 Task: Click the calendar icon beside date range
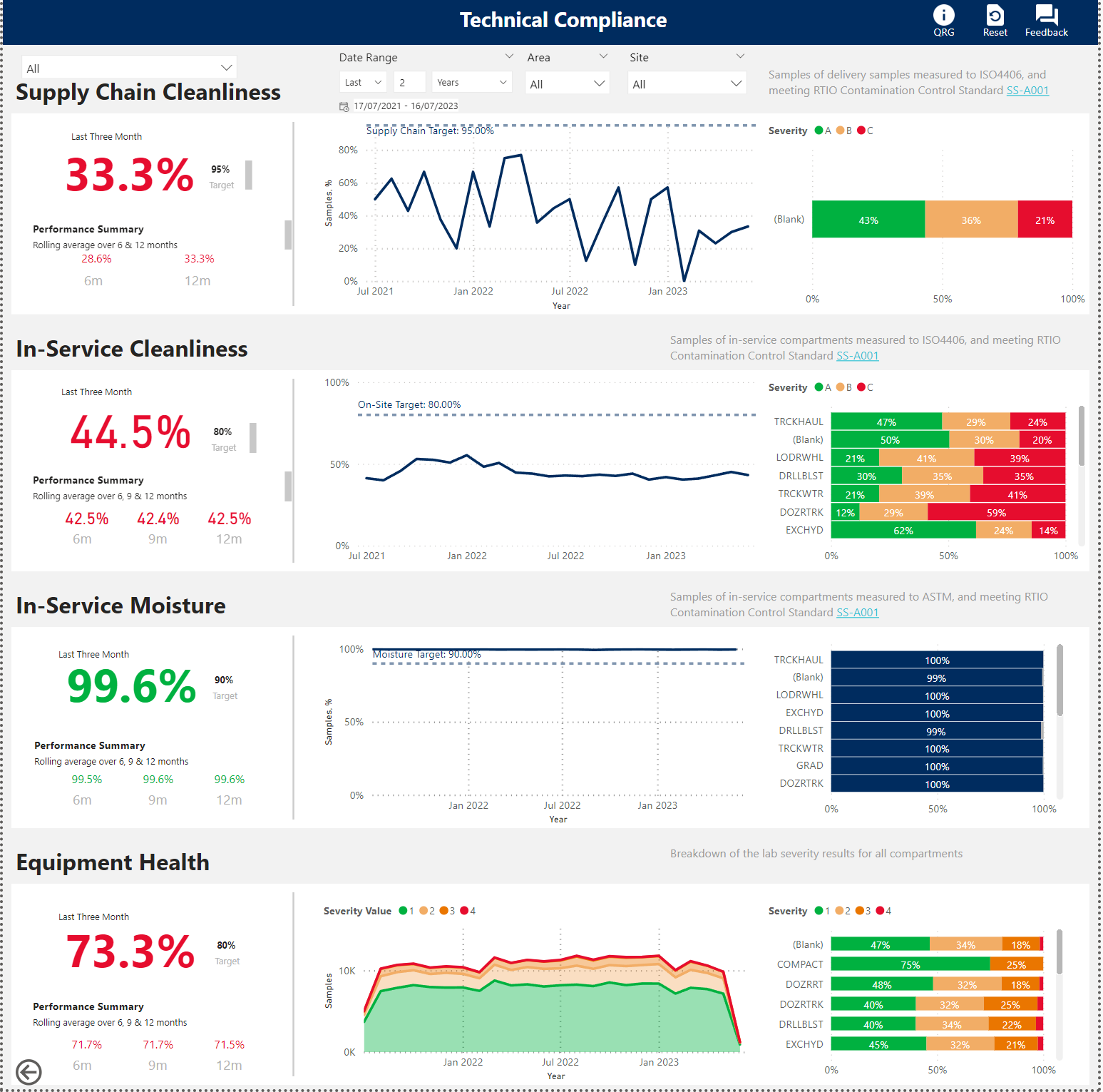[344, 107]
